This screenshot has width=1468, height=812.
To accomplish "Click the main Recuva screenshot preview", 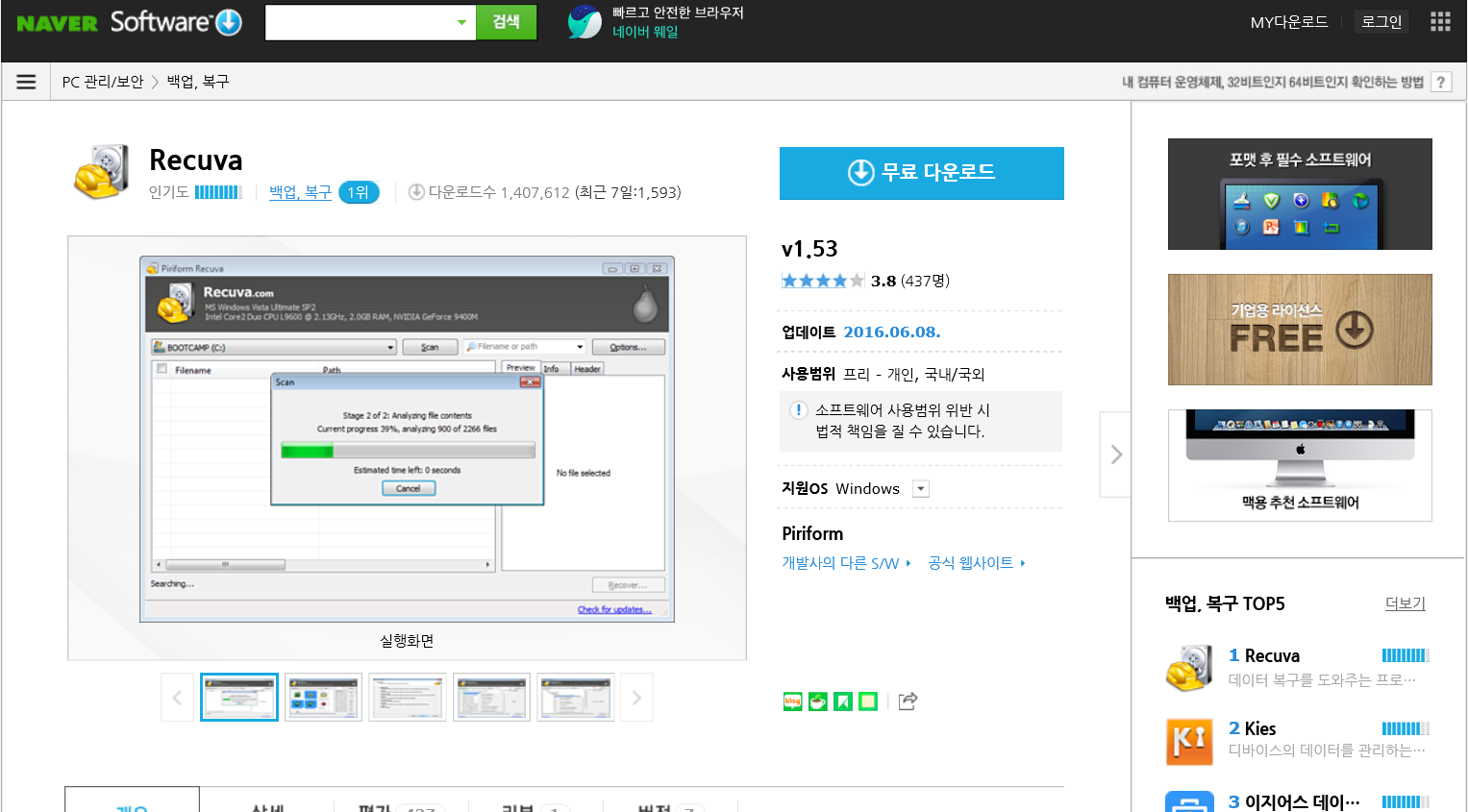I will (x=407, y=439).
